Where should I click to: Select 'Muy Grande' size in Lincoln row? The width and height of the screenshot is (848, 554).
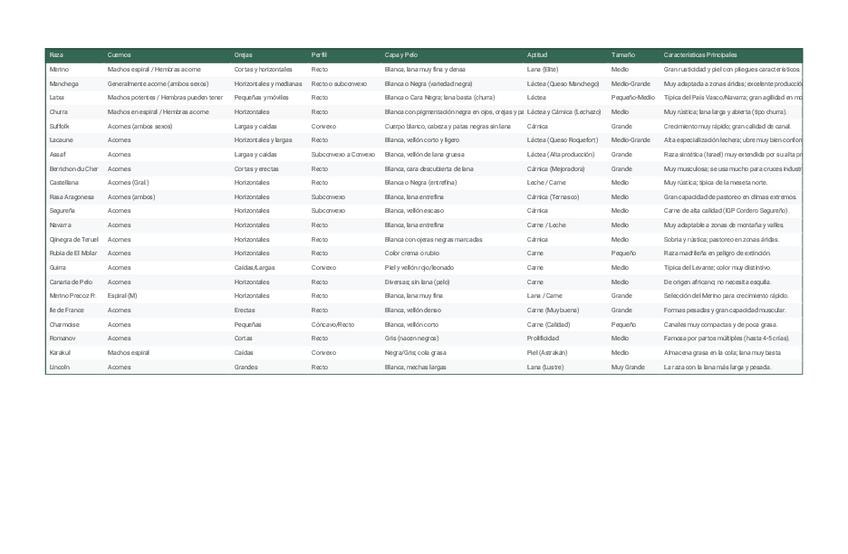(628, 368)
